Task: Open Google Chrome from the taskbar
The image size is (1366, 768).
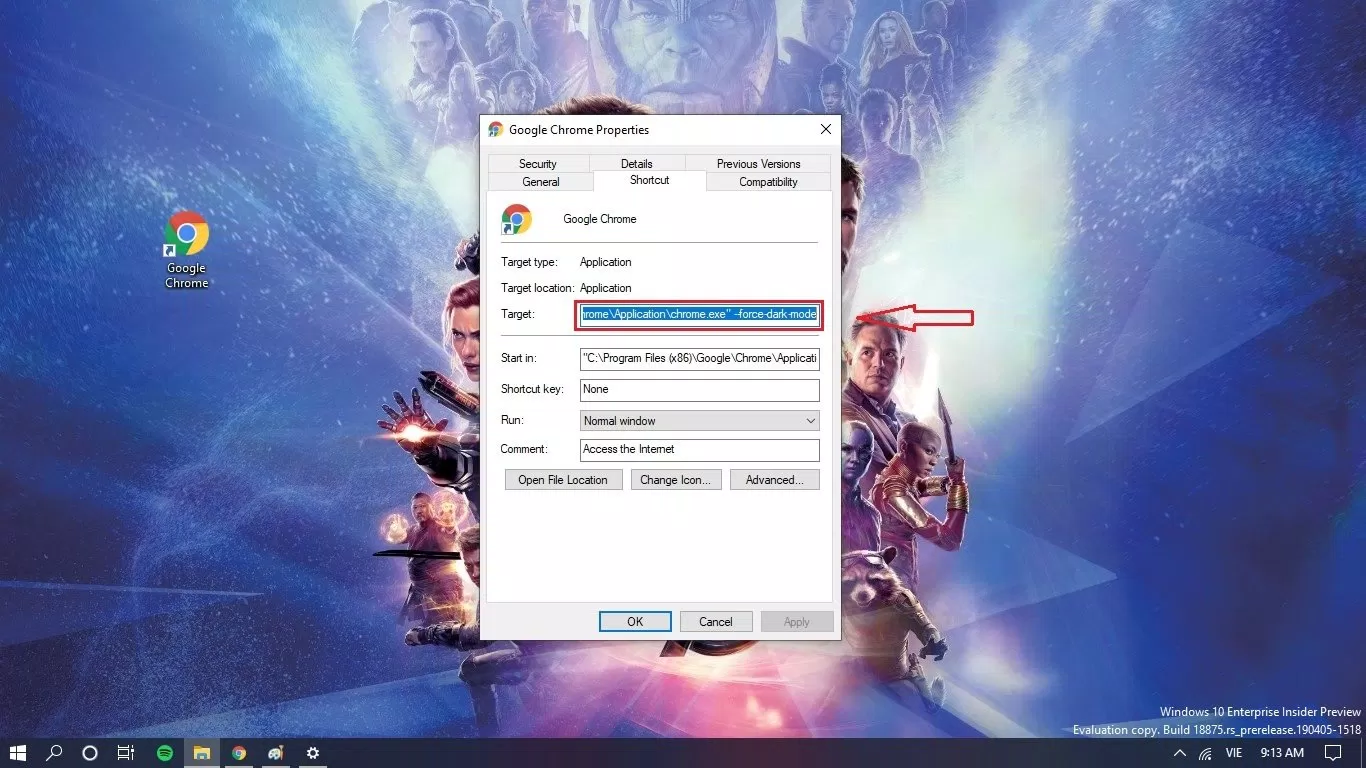Action: [x=239, y=753]
